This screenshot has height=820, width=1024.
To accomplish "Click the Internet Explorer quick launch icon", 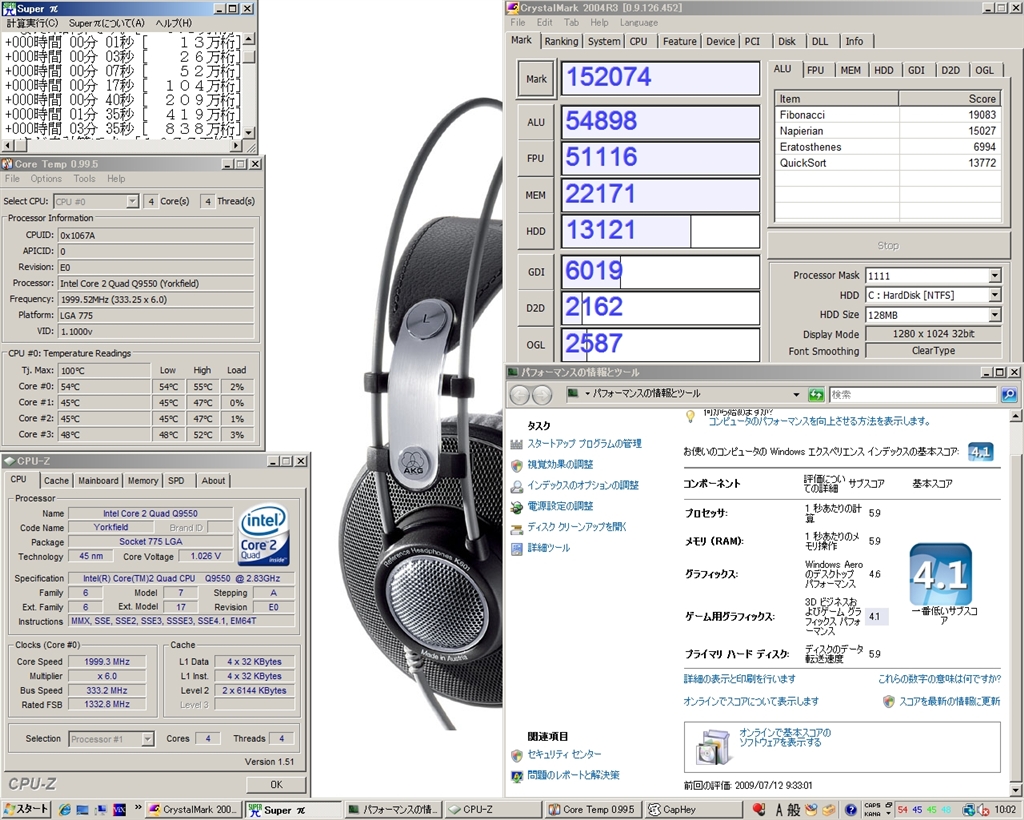I will pos(65,810).
